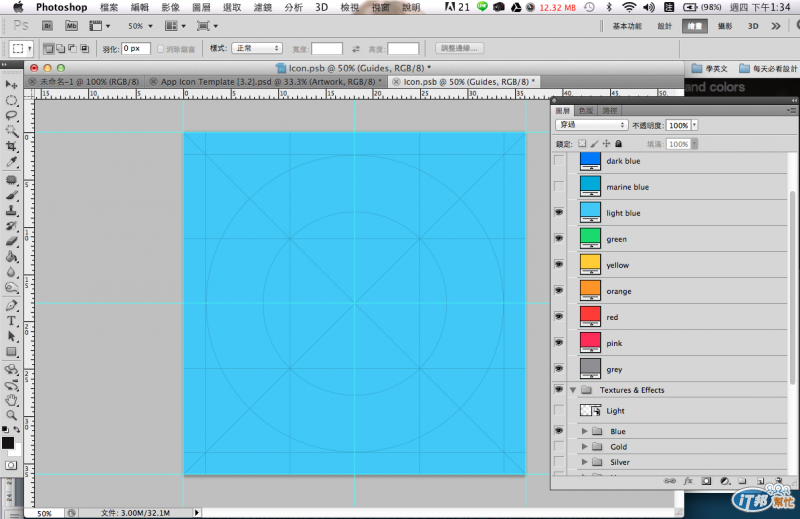The image size is (800, 519).
Task: Click the 調整邊緣 button
Action: point(459,48)
